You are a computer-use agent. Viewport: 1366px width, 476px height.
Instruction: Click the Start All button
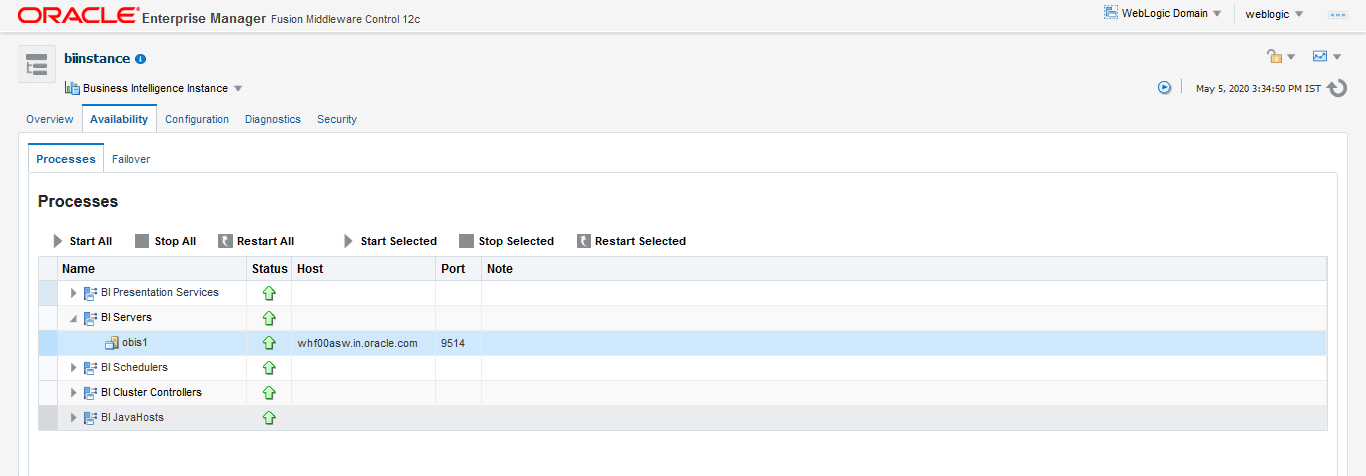(x=82, y=241)
